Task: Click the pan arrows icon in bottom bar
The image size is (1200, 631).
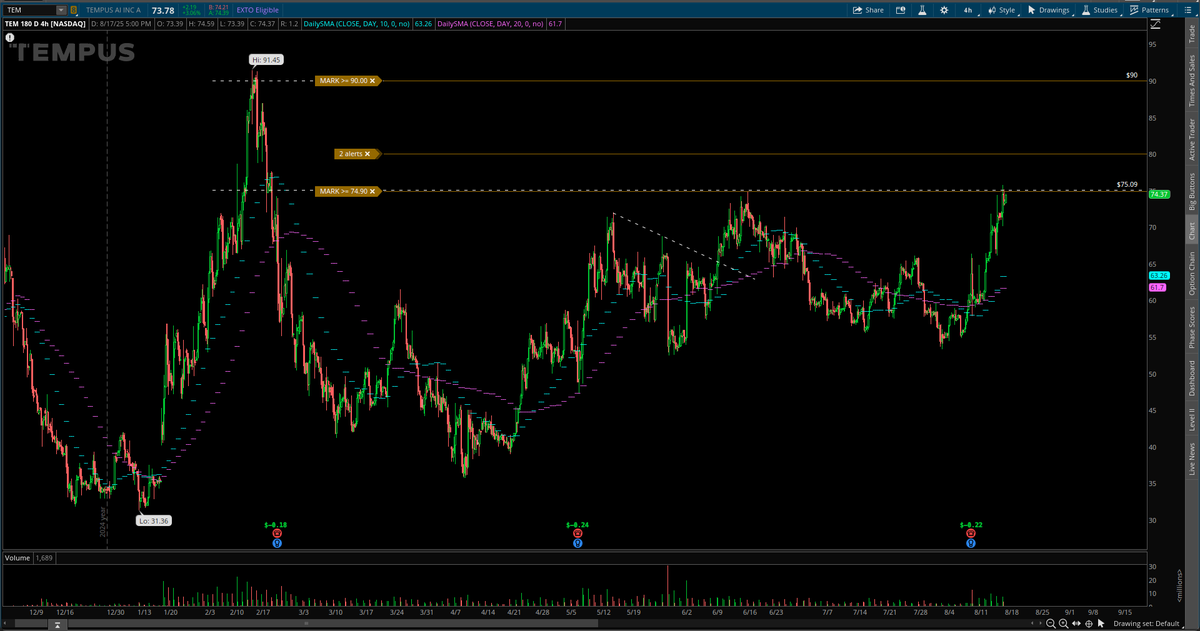Action: point(1076,624)
